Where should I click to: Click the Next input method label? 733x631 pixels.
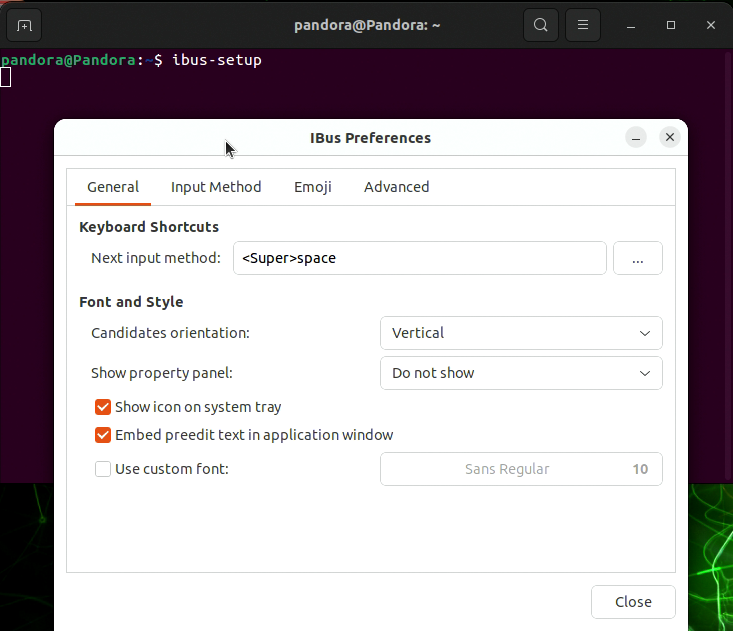[x=156, y=258]
